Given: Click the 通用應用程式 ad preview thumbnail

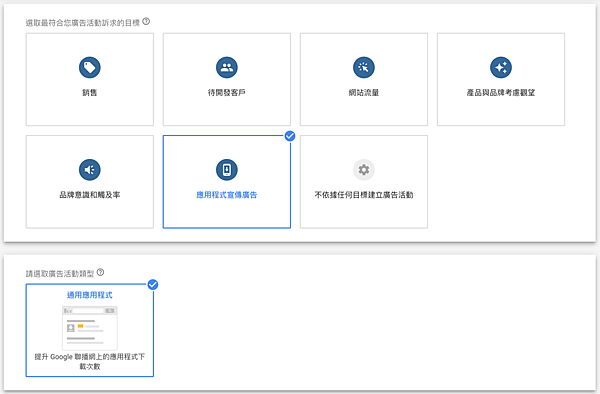Looking at the screenshot, I should pyautogui.click(x=90, y=327).
